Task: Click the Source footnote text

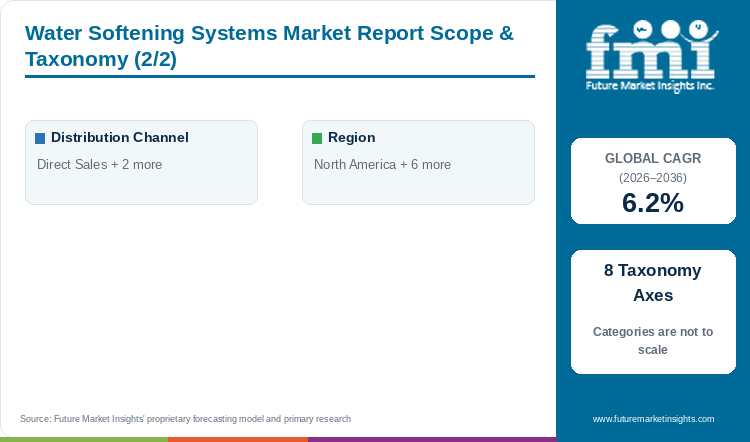Action: click(x=186, y=419)
